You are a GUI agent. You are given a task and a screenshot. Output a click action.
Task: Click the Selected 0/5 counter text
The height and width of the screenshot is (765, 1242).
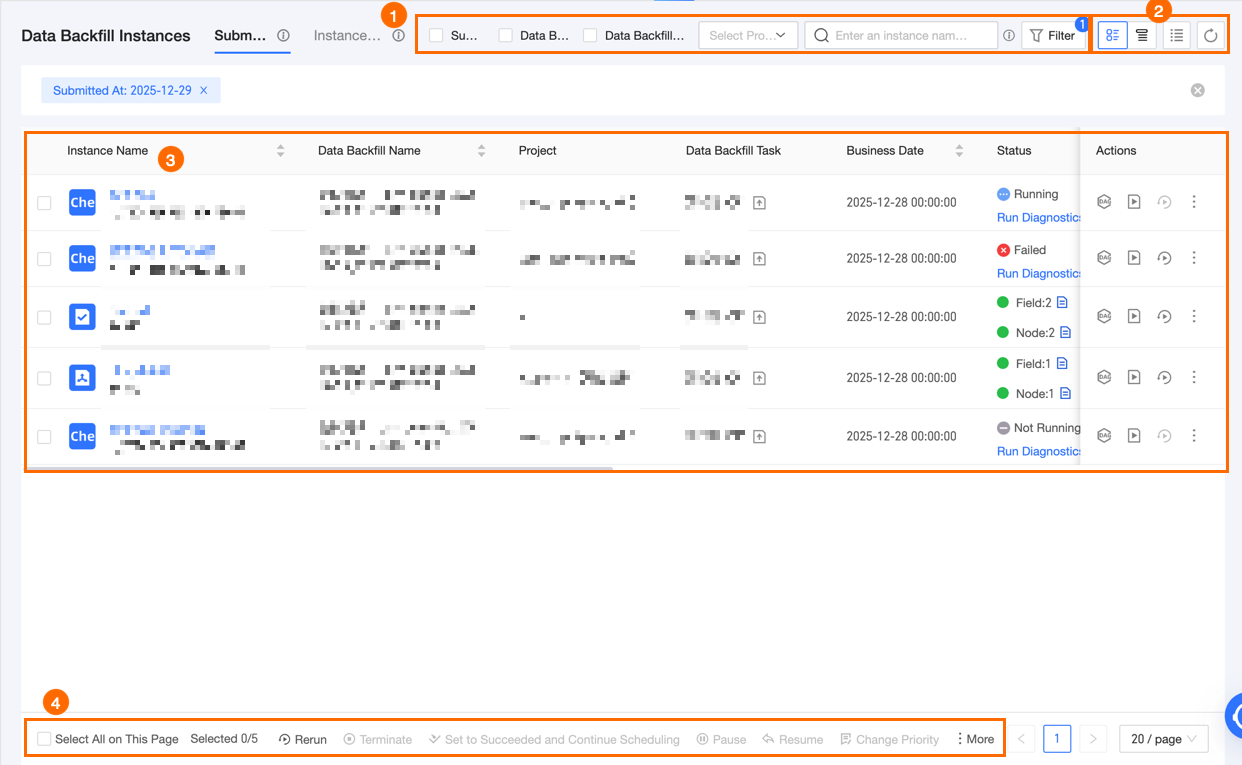[x=224, y=739]
